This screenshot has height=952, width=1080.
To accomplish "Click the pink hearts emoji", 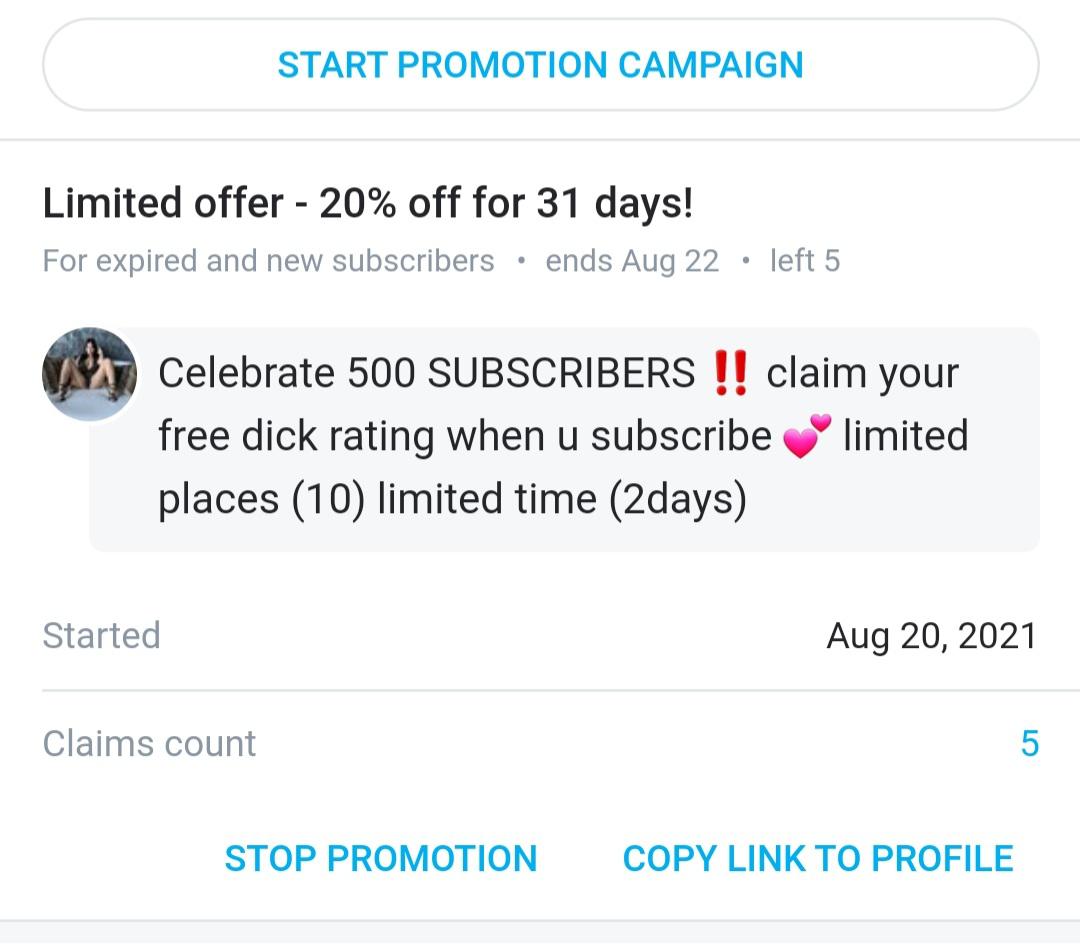I will pos(808,438).
